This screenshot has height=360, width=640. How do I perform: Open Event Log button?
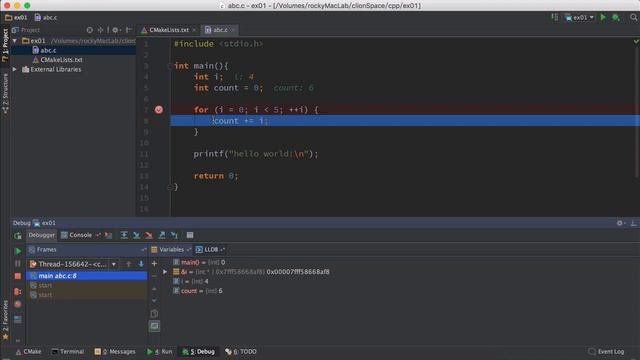[x=606, y=351]
